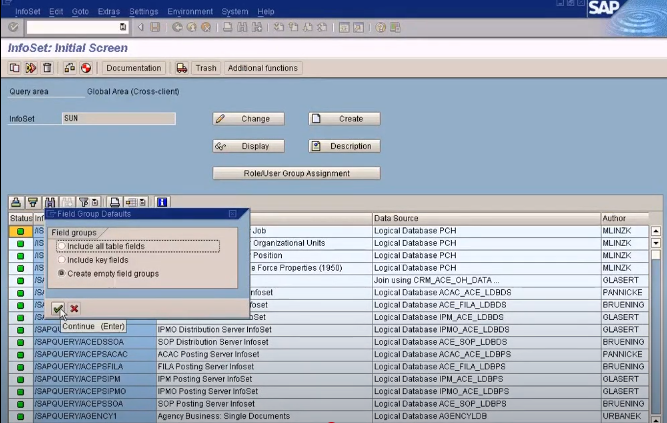
Task: Click the list toolbar Find binoculars icon
Action: point(50,202)
